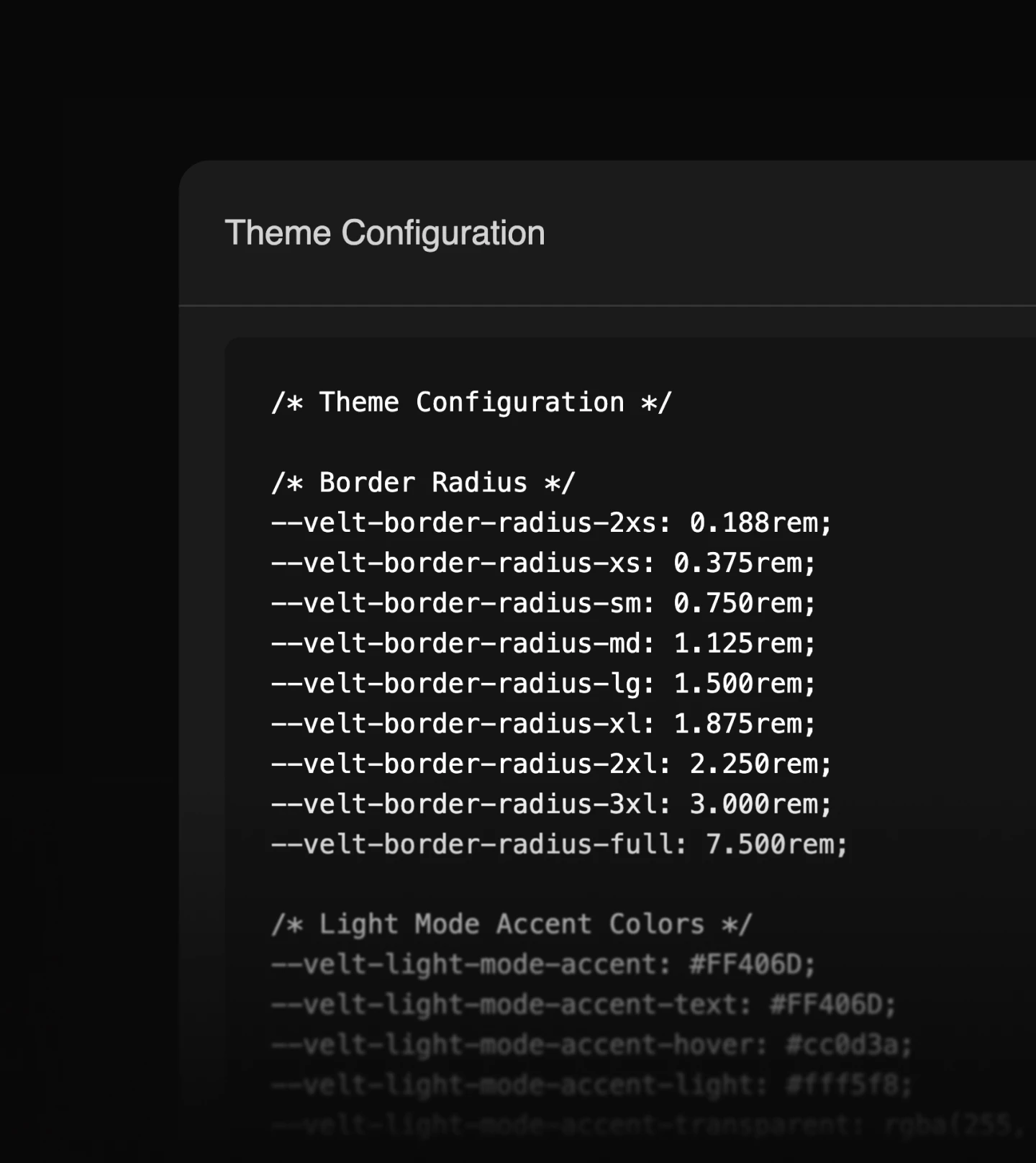Select the --velt-border-radius-sm: 0.750rem line

coord(544,603)
